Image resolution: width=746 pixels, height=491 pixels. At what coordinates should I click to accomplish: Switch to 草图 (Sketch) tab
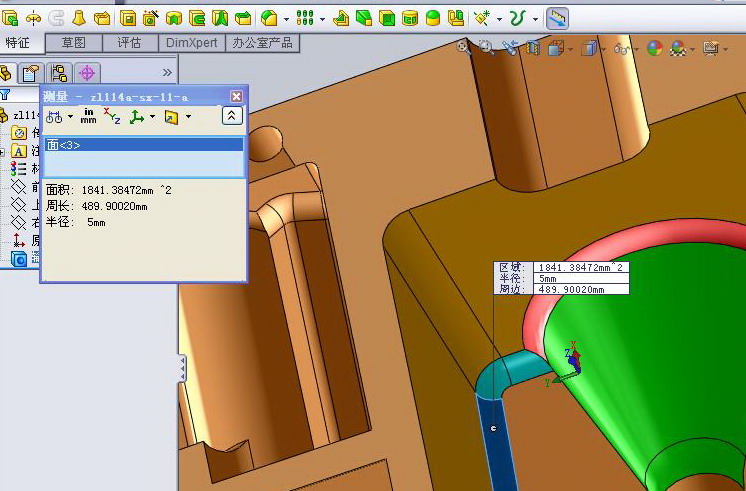tap(74, 43)
